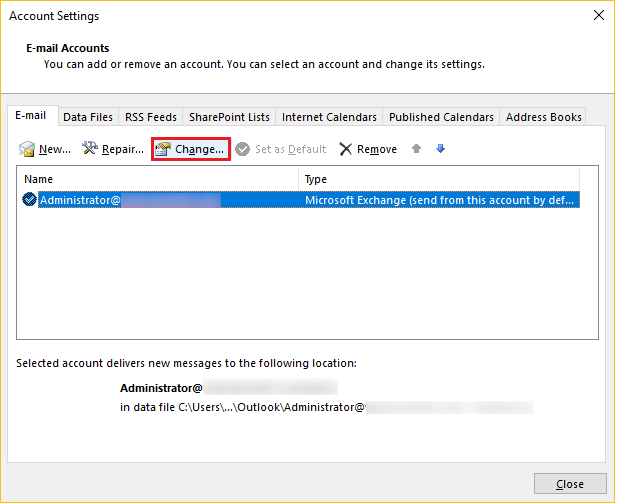The width and height of the screenshot is (617, 504).
Task: Open the E-mail tab
Action: (x=33, y=115)
